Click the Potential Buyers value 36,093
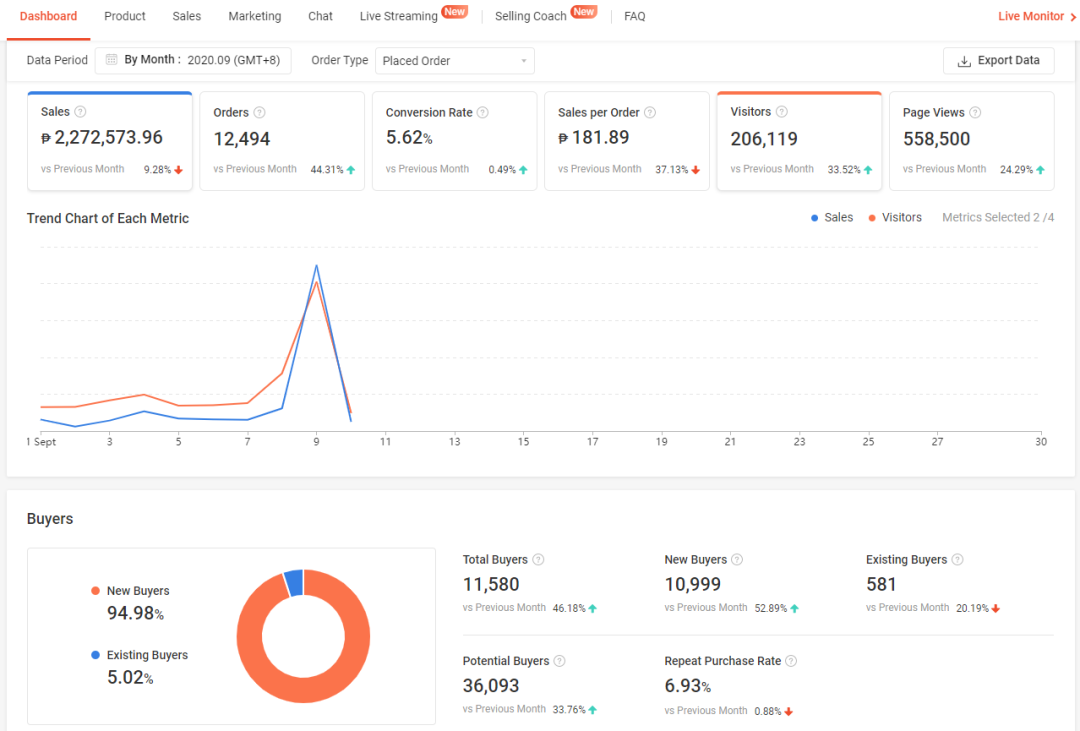This screenshot has width=1080, height=731. coord(491,686)
